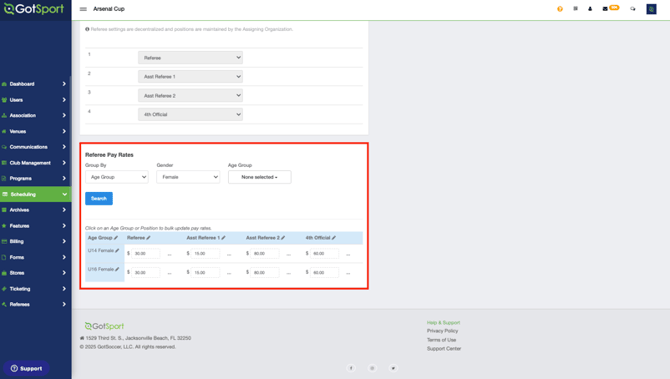Click pencil icon next to Referee column header
This screenshot has height=379, width=670.
(x=148, y=238)
